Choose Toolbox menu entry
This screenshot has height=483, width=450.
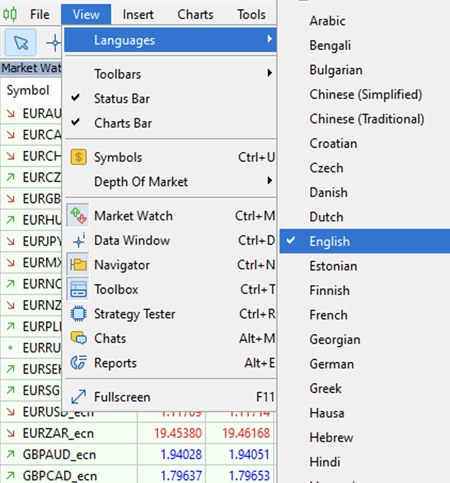point(170,289)
